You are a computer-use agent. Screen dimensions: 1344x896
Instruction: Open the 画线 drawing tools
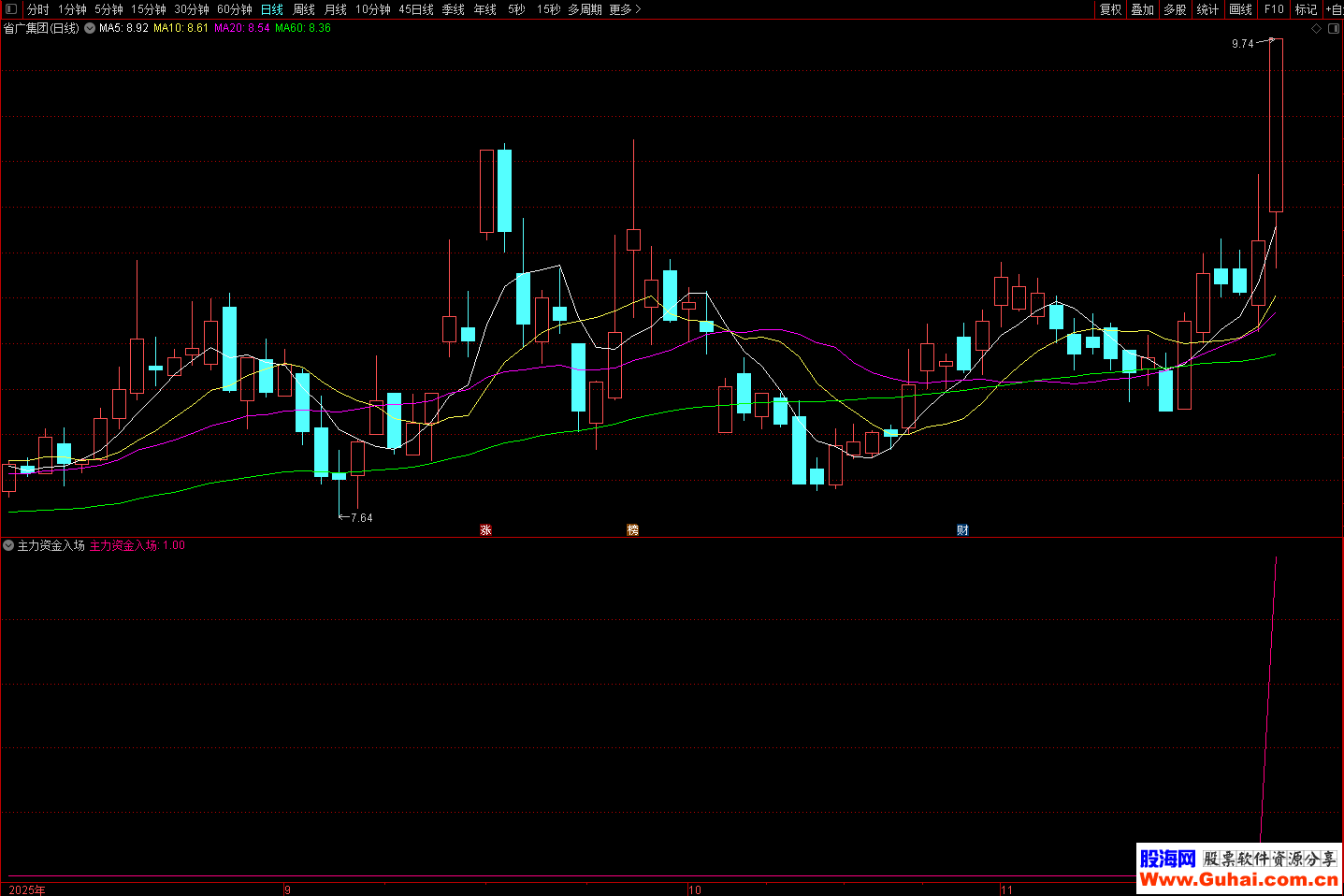1240,9
